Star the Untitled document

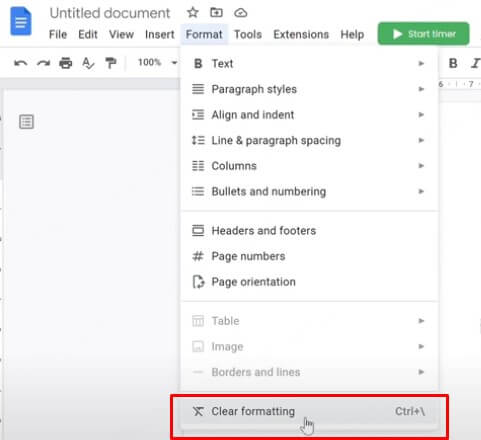pyautogui.click(x=193, y=13)
